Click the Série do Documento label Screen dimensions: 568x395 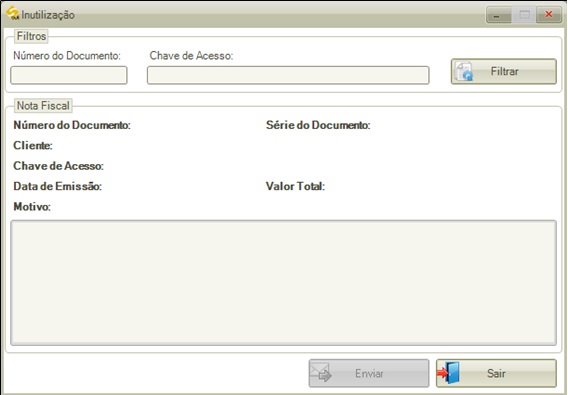318,125
